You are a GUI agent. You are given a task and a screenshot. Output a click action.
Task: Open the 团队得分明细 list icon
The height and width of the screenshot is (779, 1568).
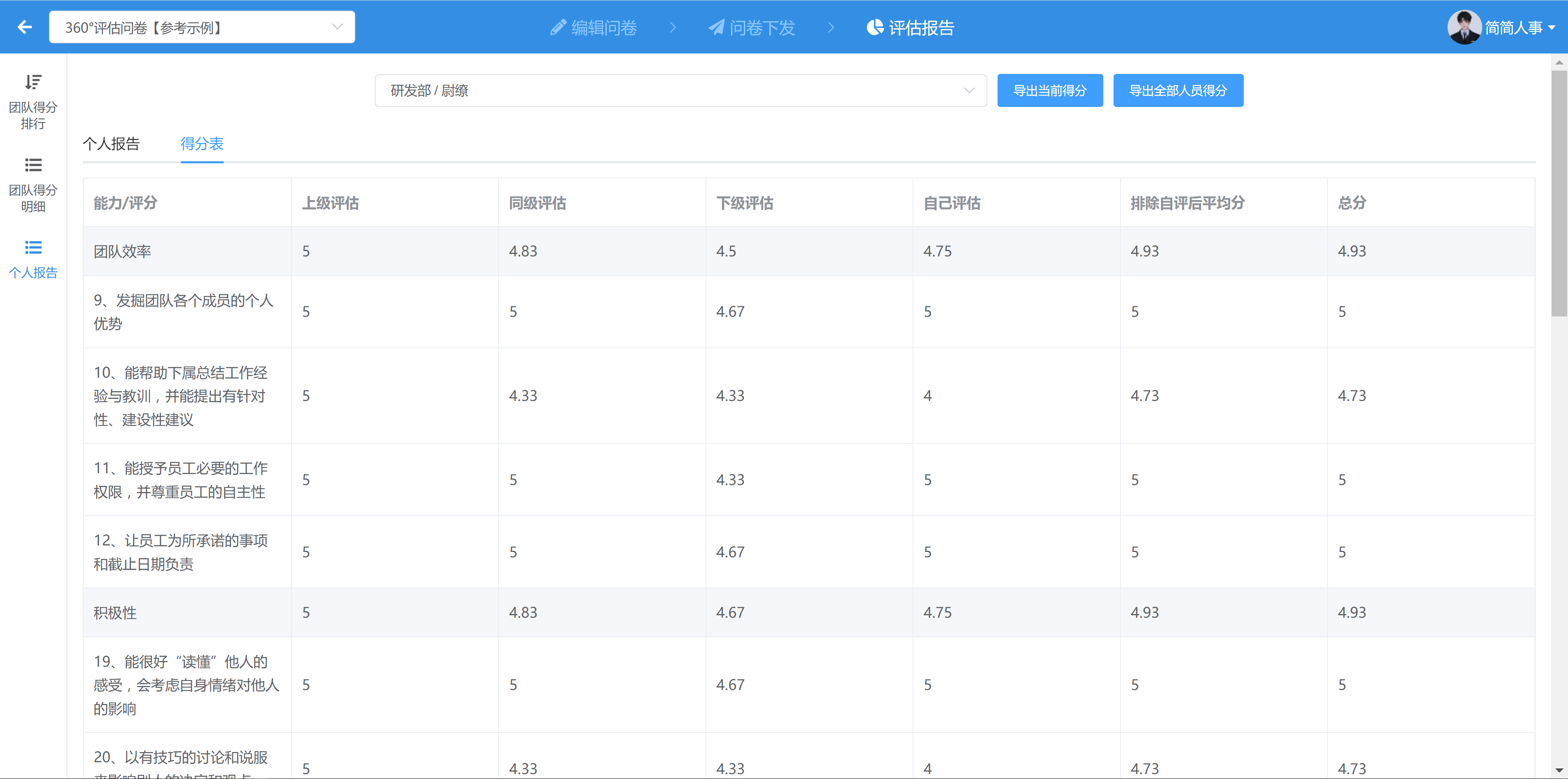(x=33, y=165)
